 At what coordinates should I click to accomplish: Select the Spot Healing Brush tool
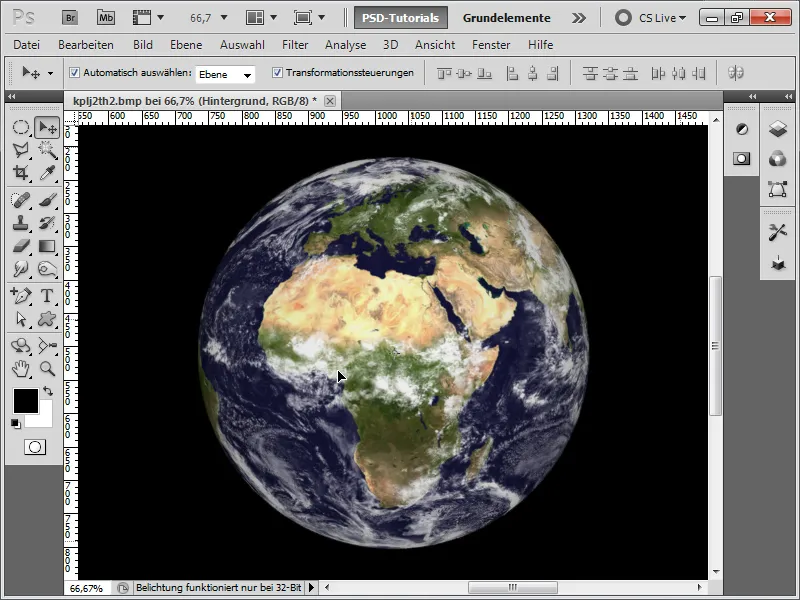[x=21, y=199]
